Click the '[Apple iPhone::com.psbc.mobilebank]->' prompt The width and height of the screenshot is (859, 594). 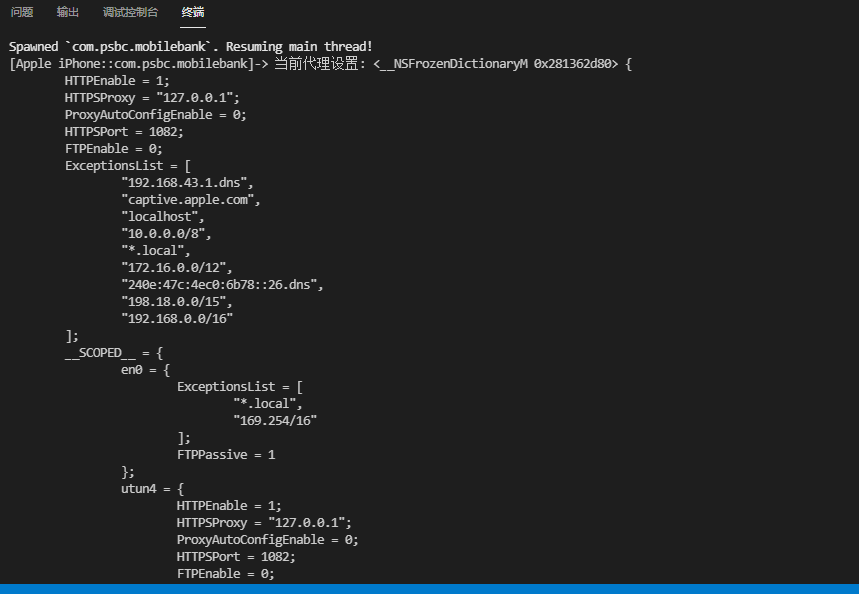(x=139, y=64)
